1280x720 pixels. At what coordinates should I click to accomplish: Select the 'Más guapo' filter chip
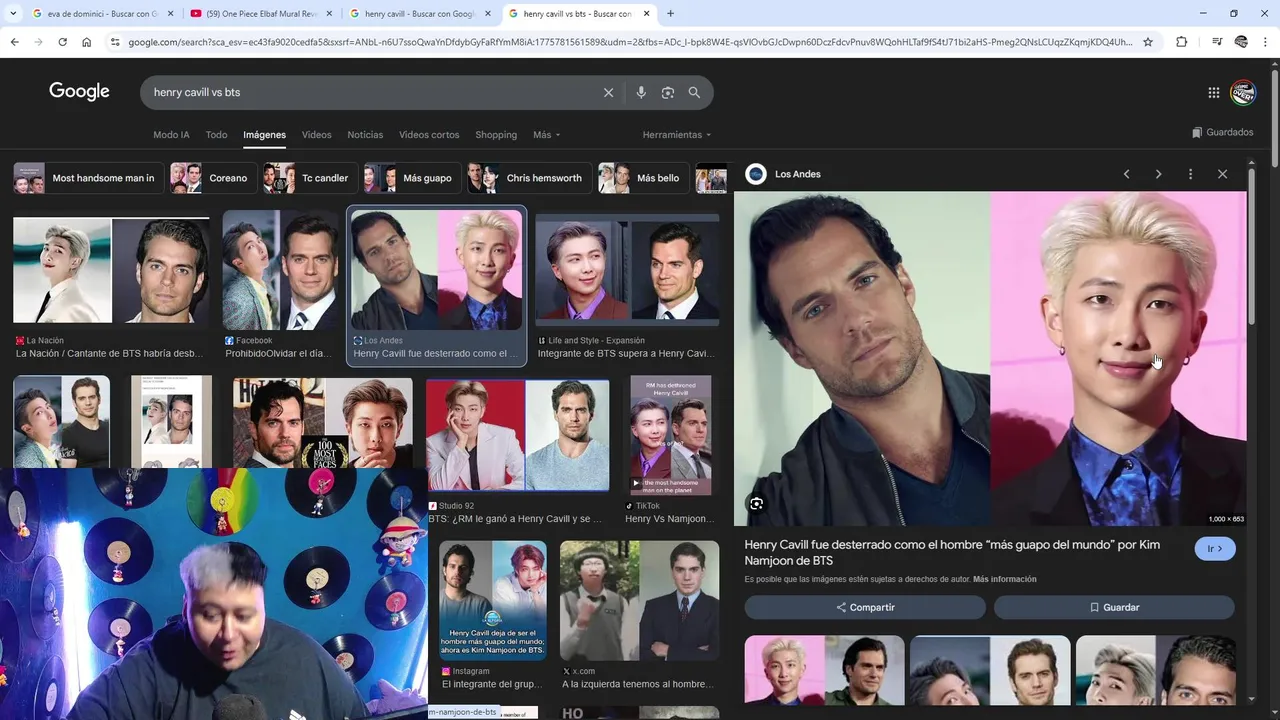pyautogui.click(x=412, y=178)
